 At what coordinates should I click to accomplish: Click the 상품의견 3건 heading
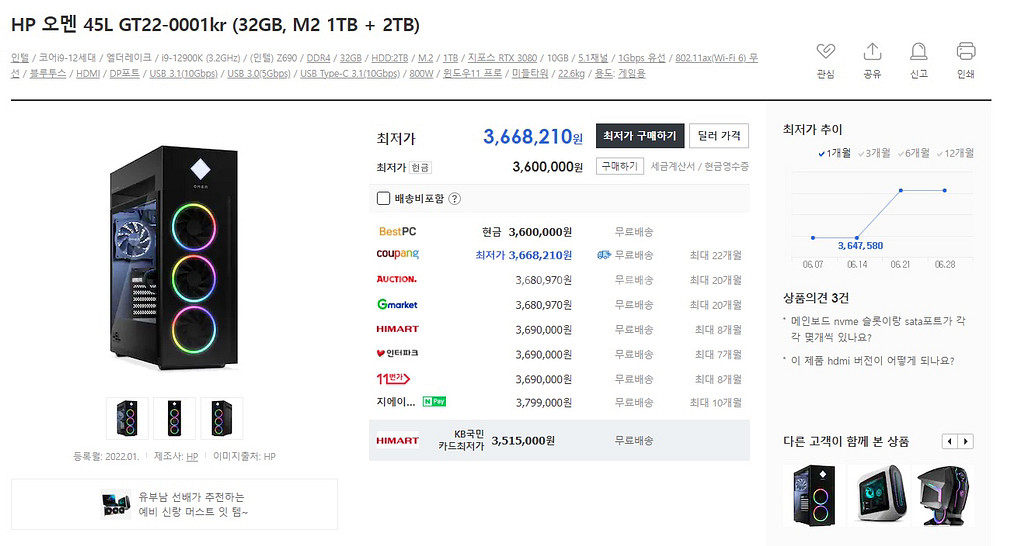coord(816,298)
